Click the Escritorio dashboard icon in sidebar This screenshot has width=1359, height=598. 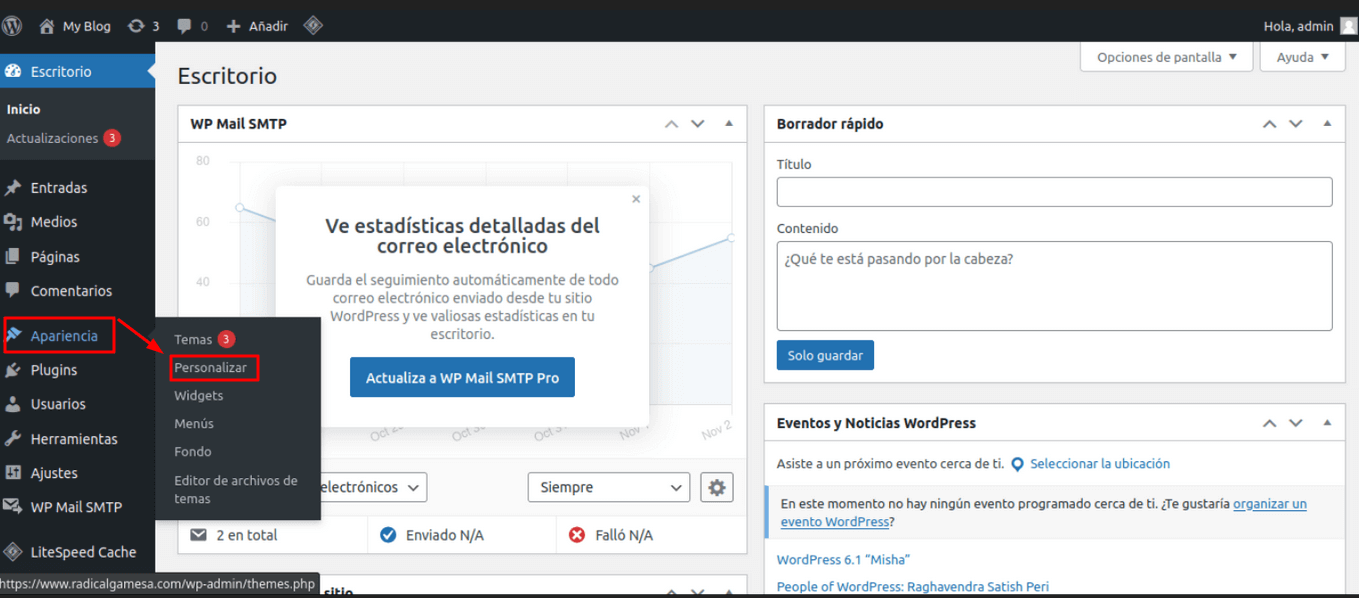point(13,71)
